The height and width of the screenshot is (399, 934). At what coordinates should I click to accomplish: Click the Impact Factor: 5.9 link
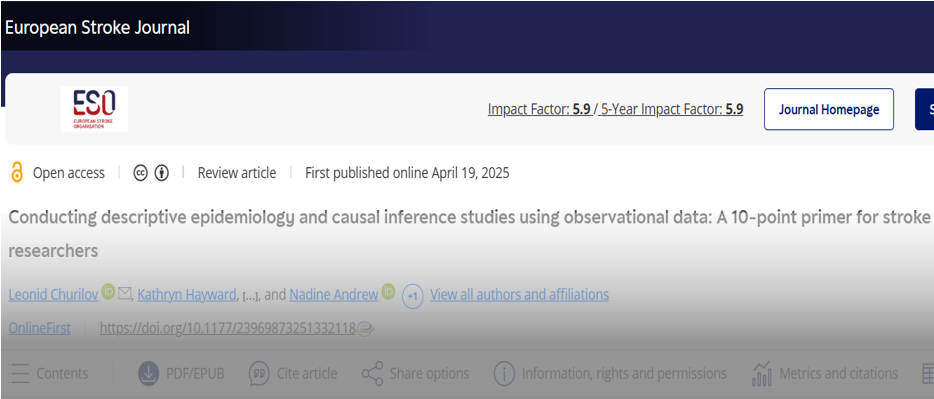point(539,110)
